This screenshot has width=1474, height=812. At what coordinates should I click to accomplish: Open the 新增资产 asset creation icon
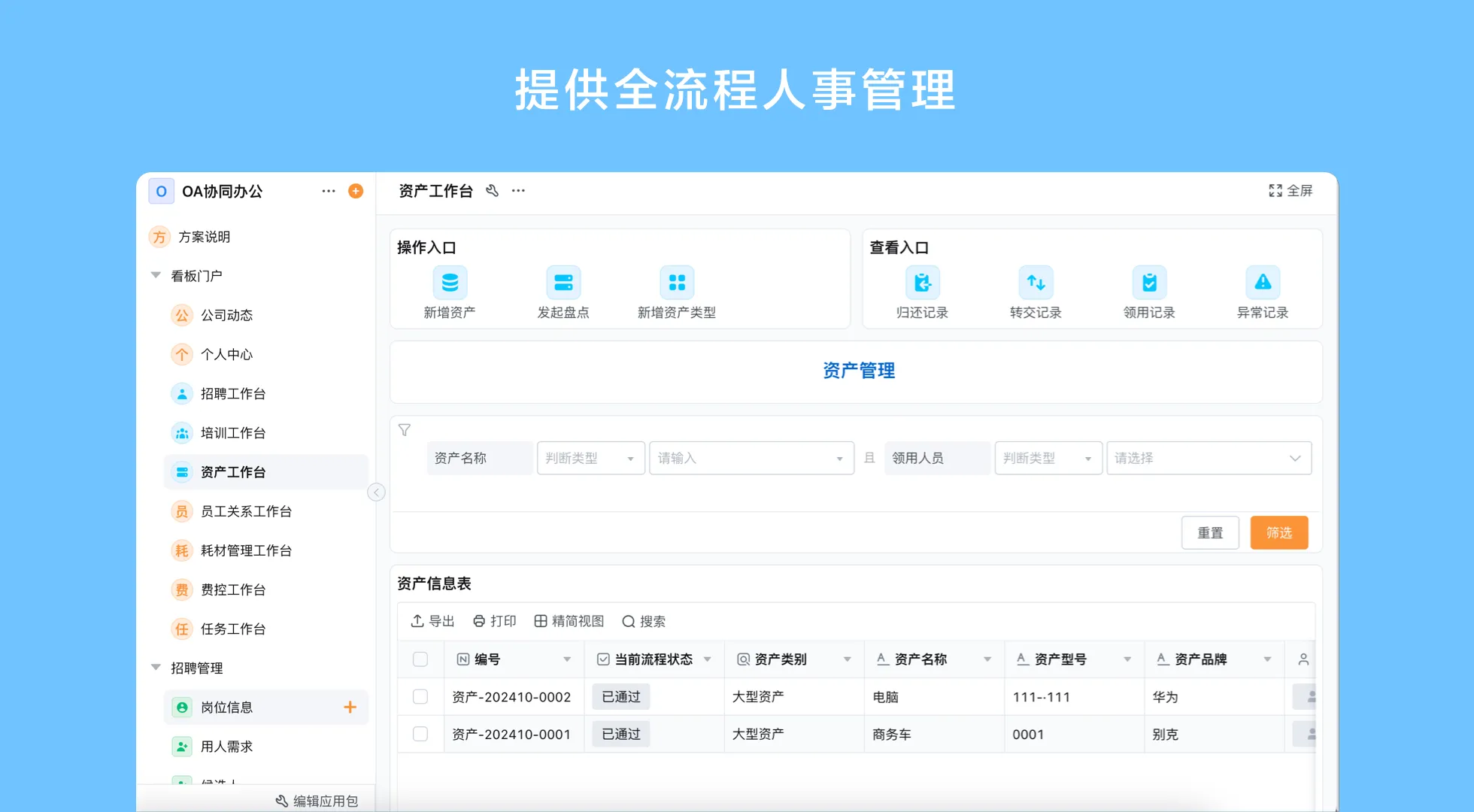click(450, 283)
